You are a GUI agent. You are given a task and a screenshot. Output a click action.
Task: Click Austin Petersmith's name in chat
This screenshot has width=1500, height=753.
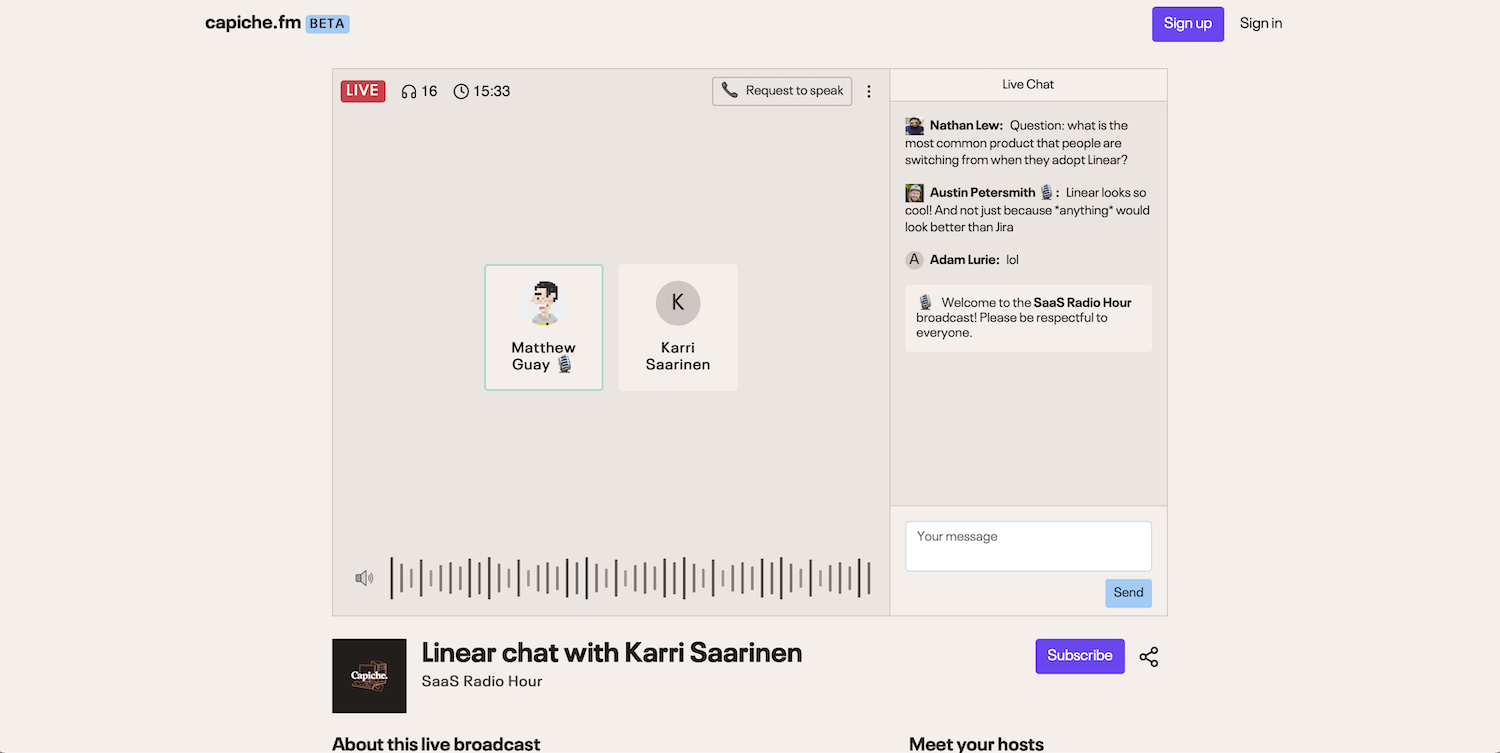(983, 193)
